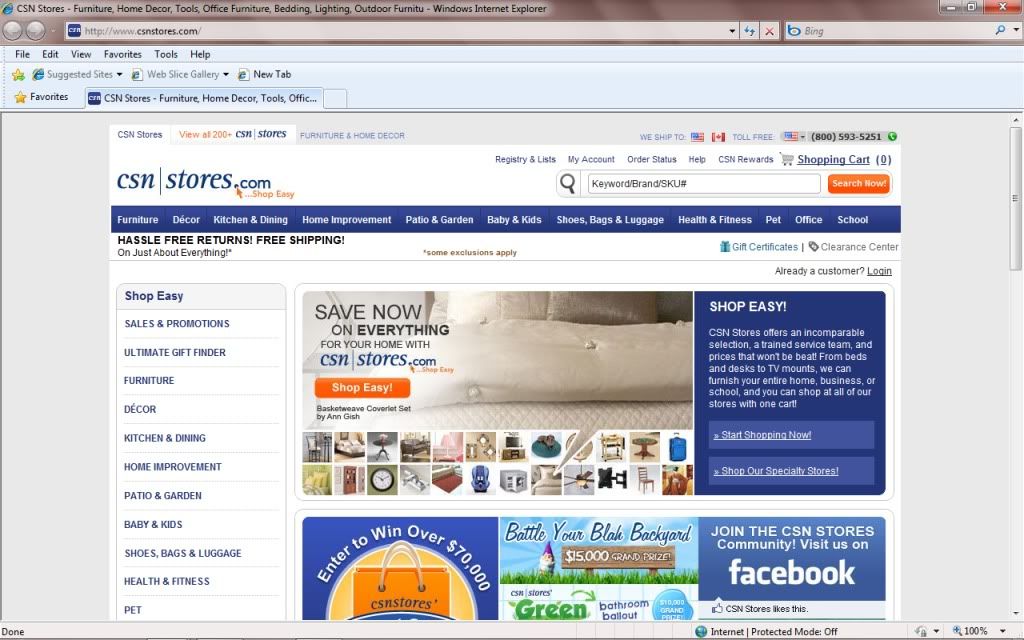Click the Add to Favorites Bar star icon

(x=18, y=75)
